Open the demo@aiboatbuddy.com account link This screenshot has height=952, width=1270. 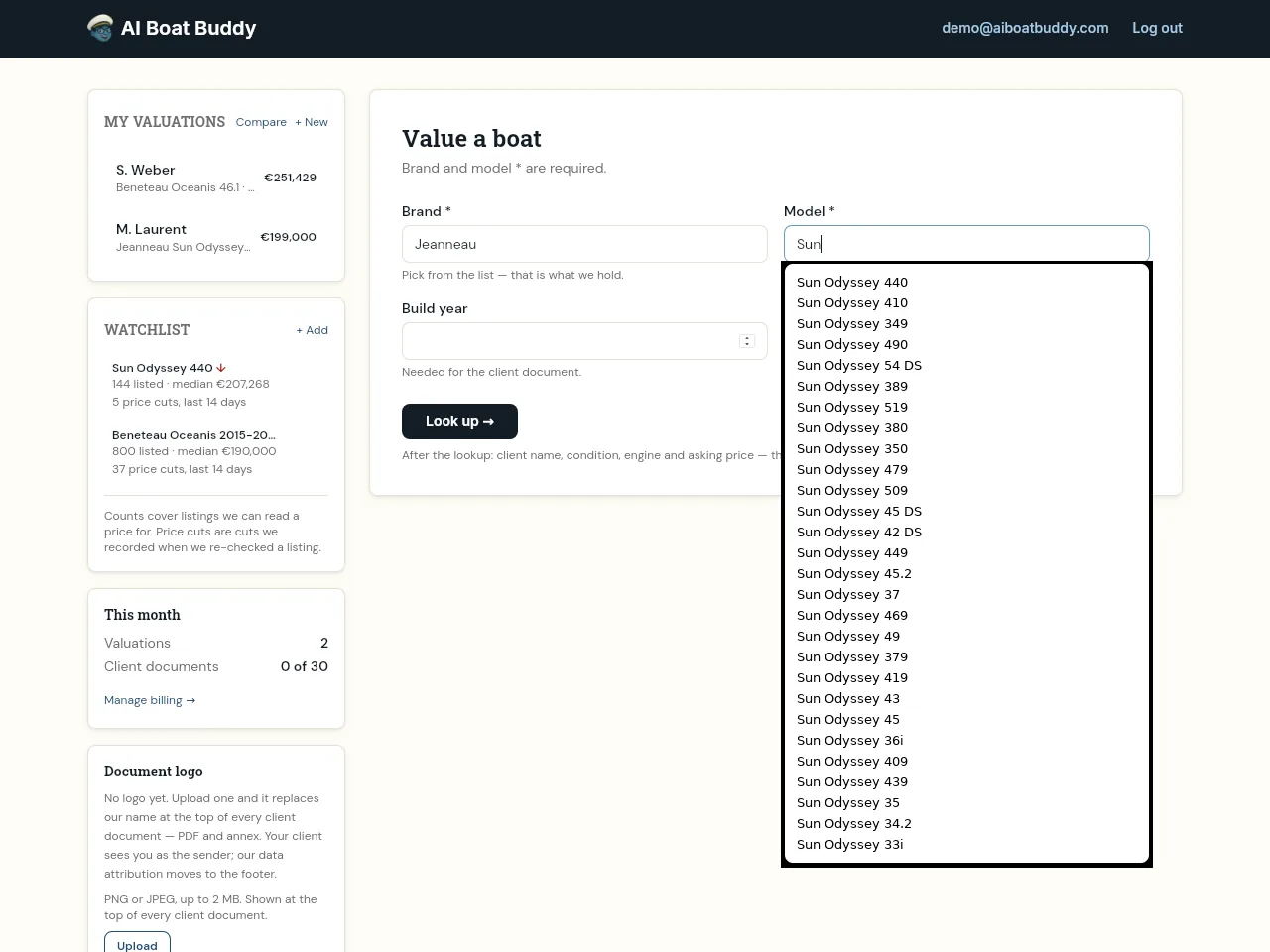point(1025,28)
